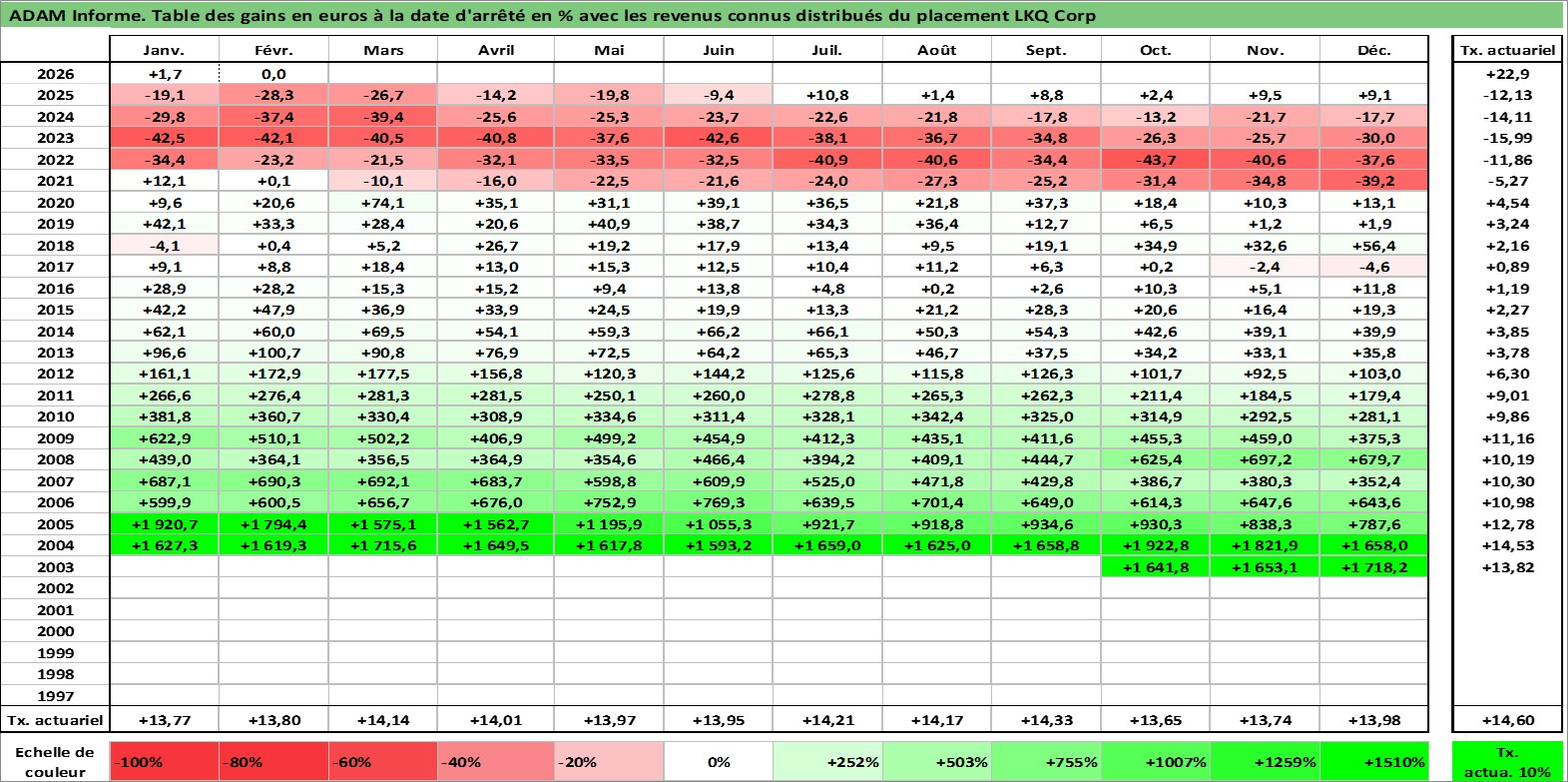The image size is (1568, 782).
Task: Click cell +100,7 in row 2013
Action: click(273, 353)
